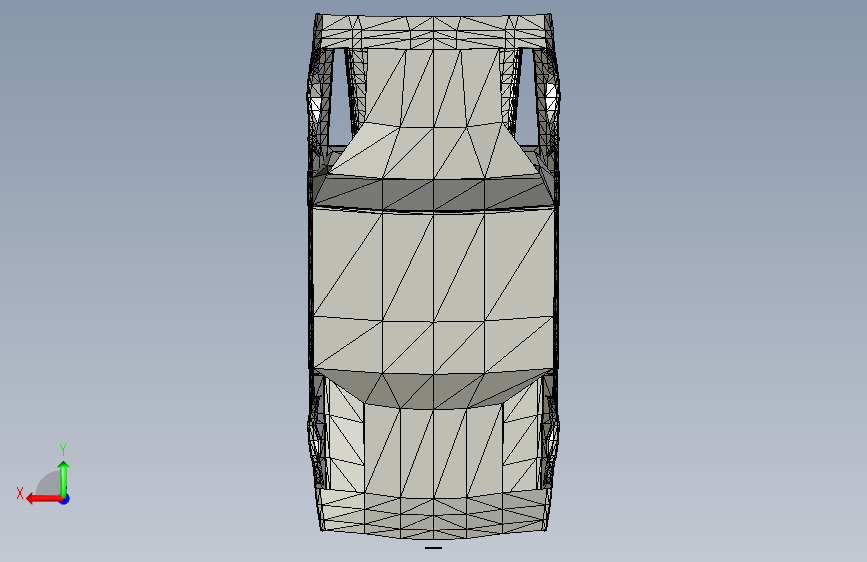
Task: Click the green Y axis arrow of the triad
Action: pos(64,479)
